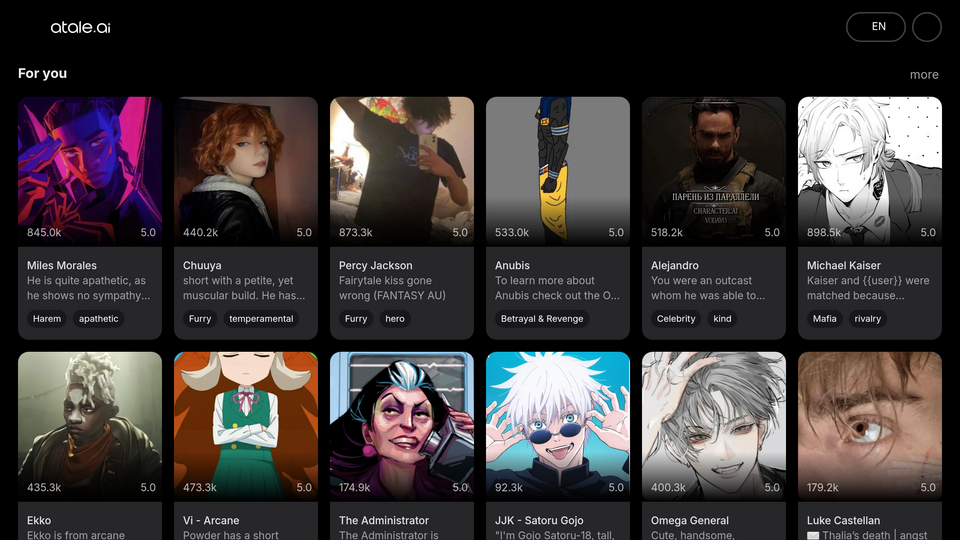Click the Luke Castellan name text

(844, 520)
